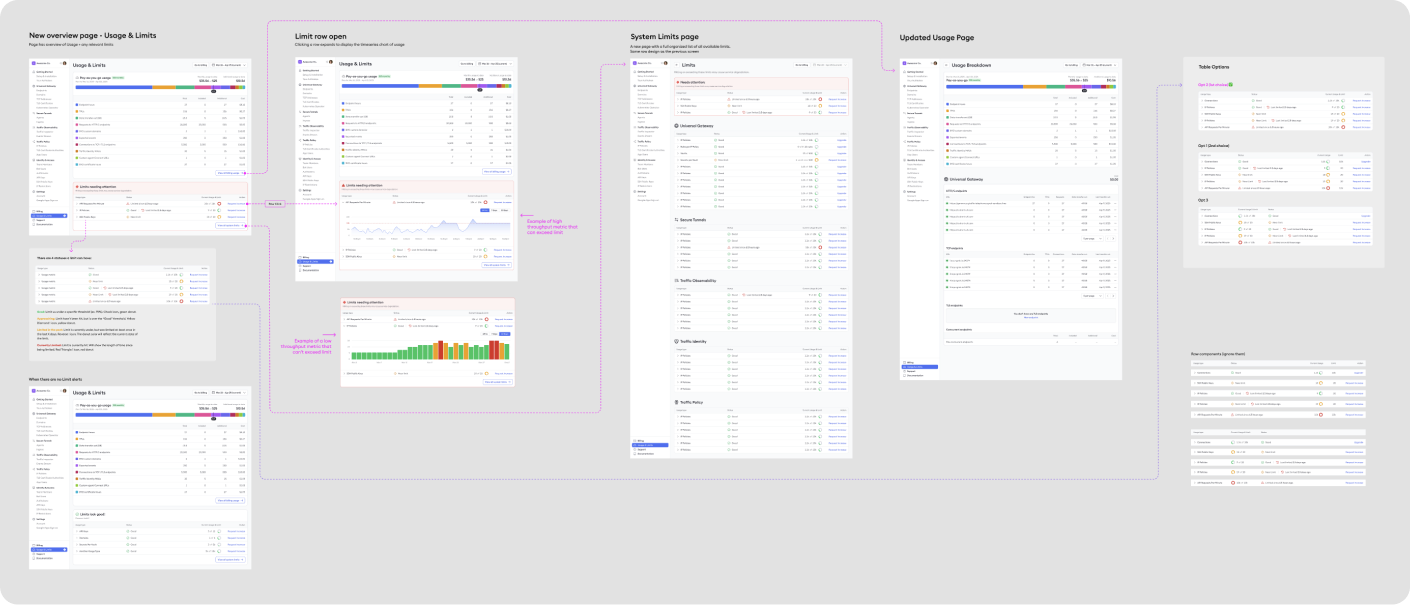The image size is (1410, 605).
Task: Click Go to billing button in System Limits frame
Action: click(x=804, y=64)
